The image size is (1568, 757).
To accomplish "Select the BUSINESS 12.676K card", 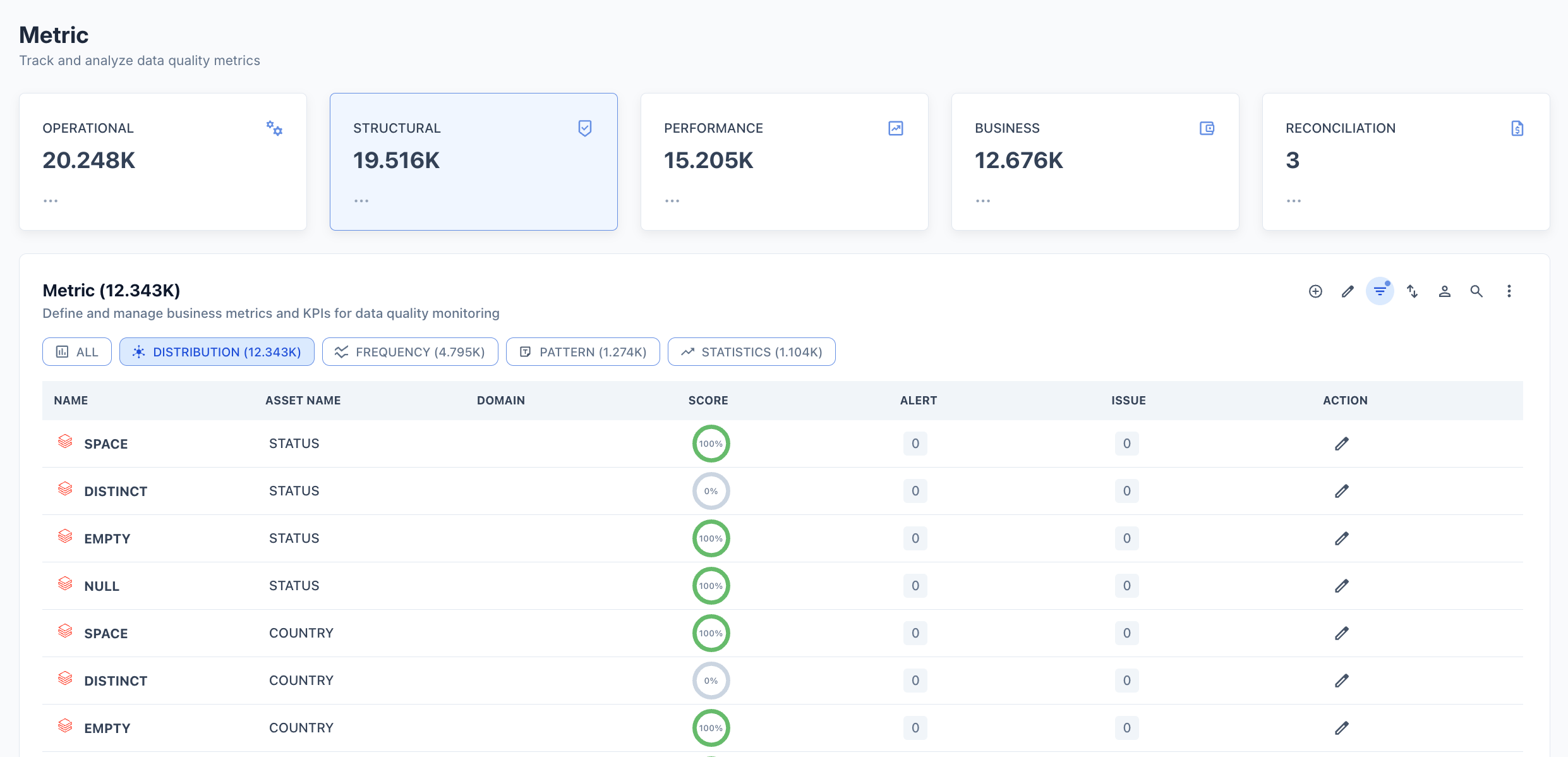I will [1095, 162].
